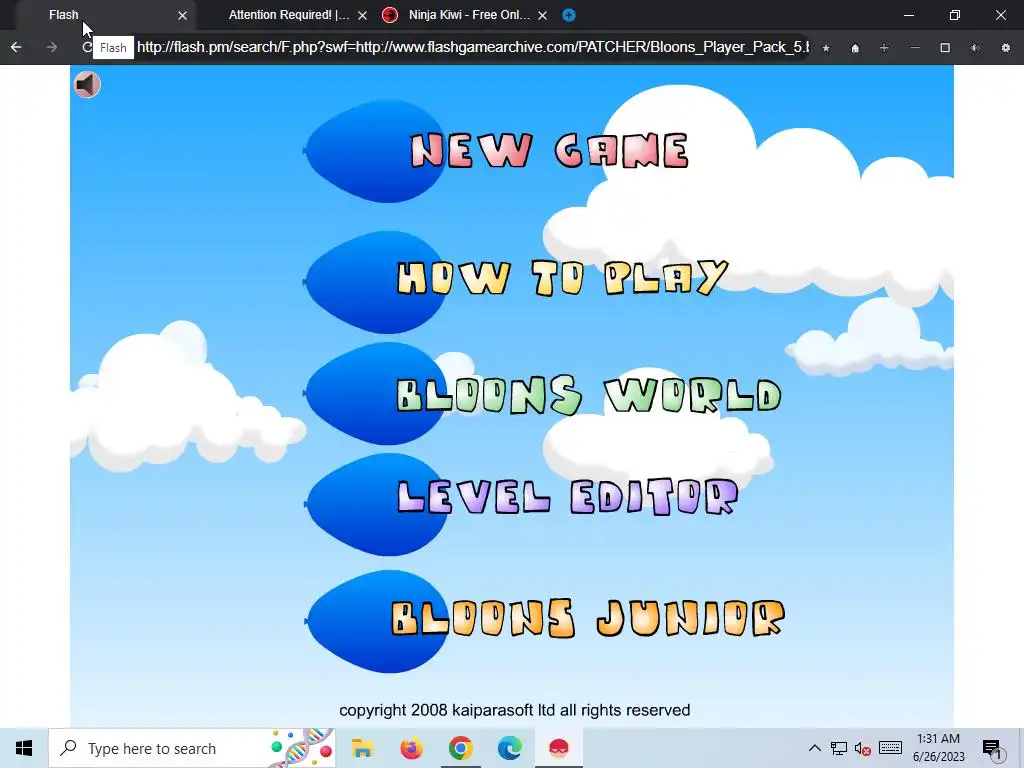Click the taskbar search box
This screenshot has height=768, width=1024.
click(191, 748)
